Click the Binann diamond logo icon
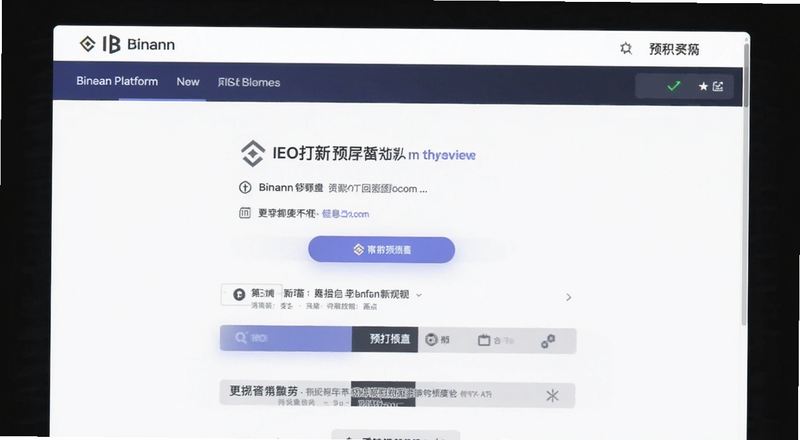The image size is (800, 440). (x=87, y=44)
